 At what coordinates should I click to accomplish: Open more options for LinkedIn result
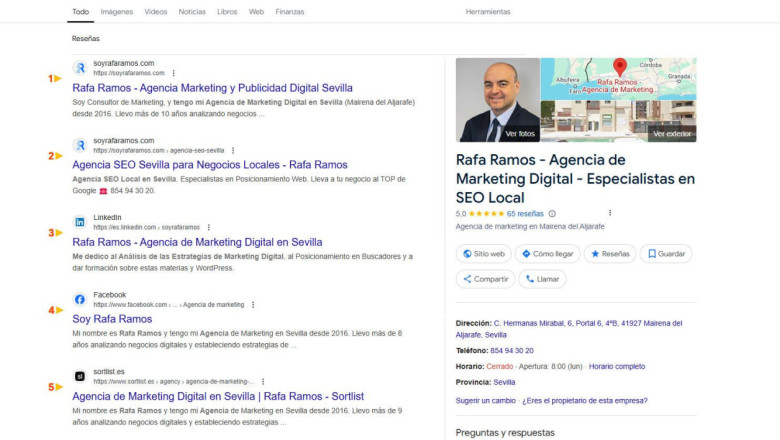tap(208, 227)
